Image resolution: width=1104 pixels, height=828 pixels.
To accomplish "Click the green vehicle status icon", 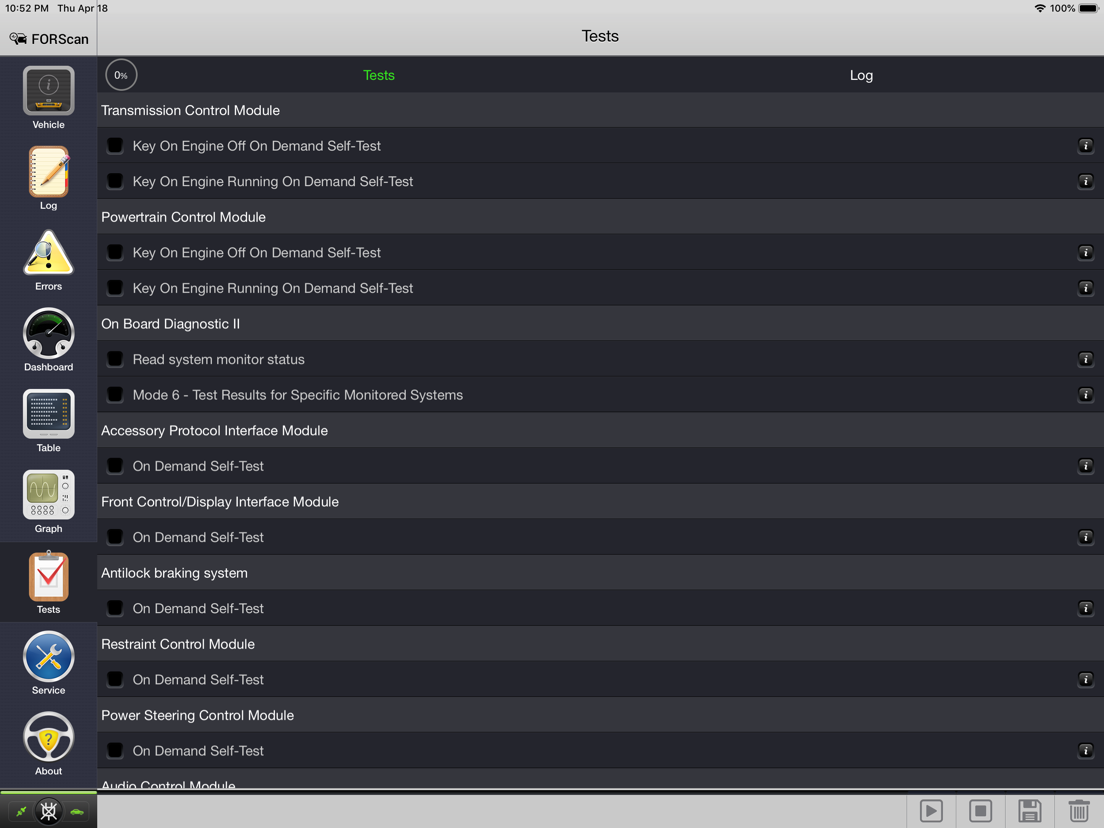I will pyautogui.click(x=77, y=812).
